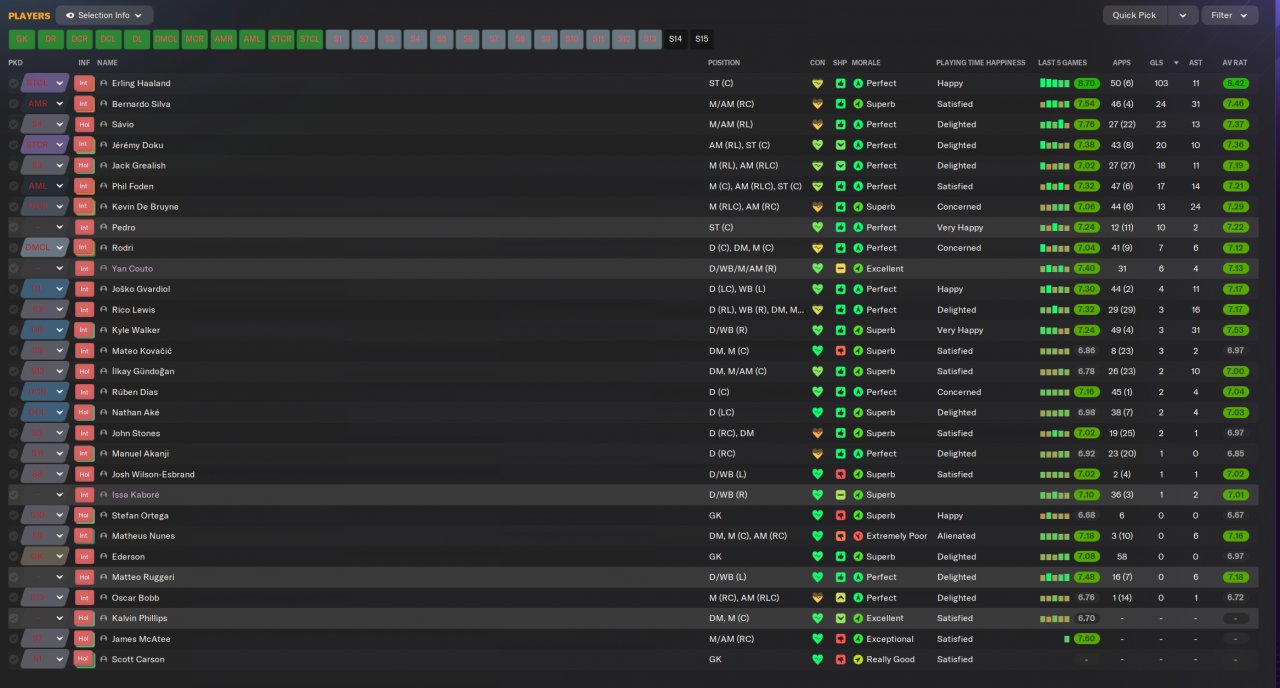Screen dimensions: 1280x688
Task: Open Rodri's DMCL position dropdown
Action: [x=45, y=248]
